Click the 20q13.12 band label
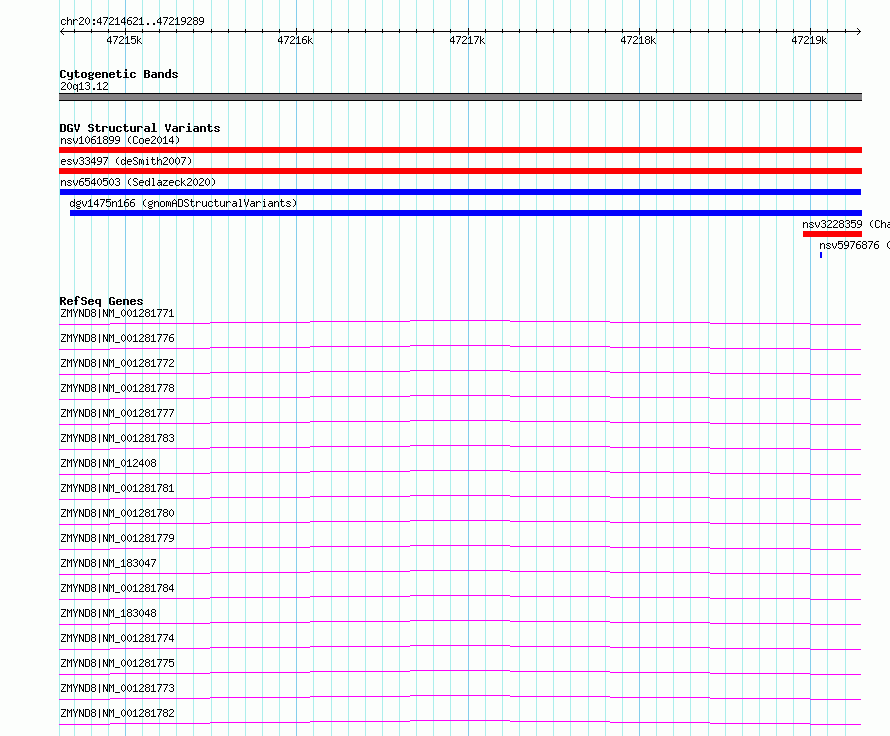Viewport: 890px width, 736px height. pyautogui.click(x=85, y=86)
